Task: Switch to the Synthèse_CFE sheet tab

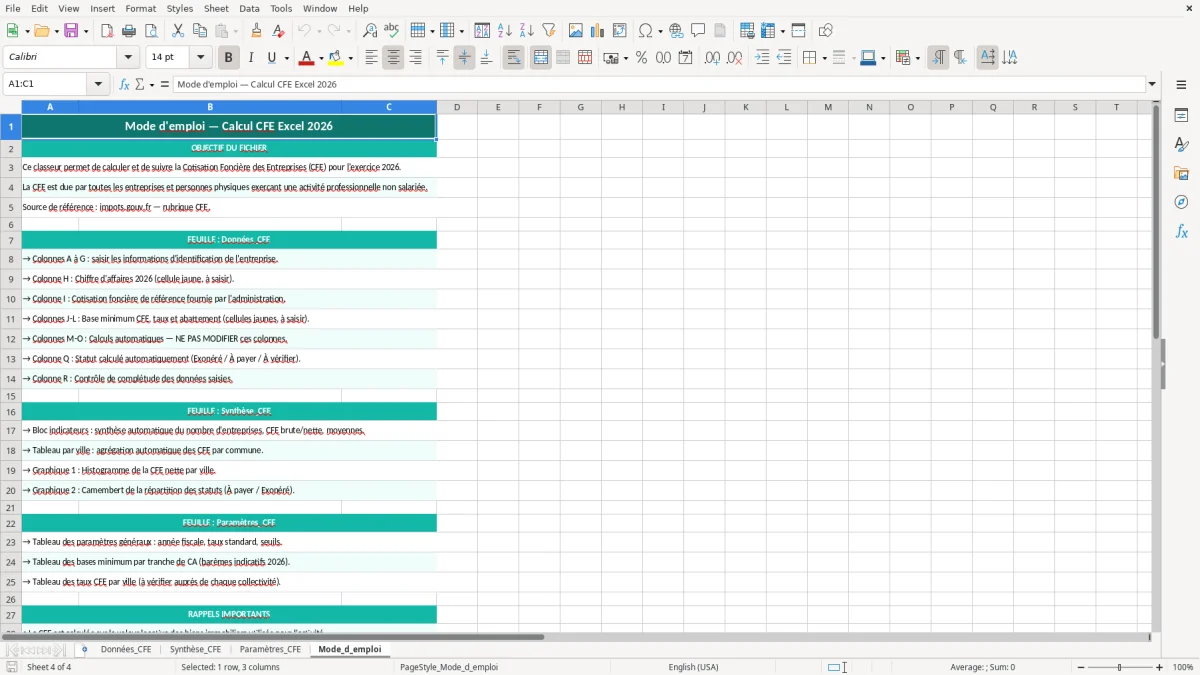Action: 195,649
